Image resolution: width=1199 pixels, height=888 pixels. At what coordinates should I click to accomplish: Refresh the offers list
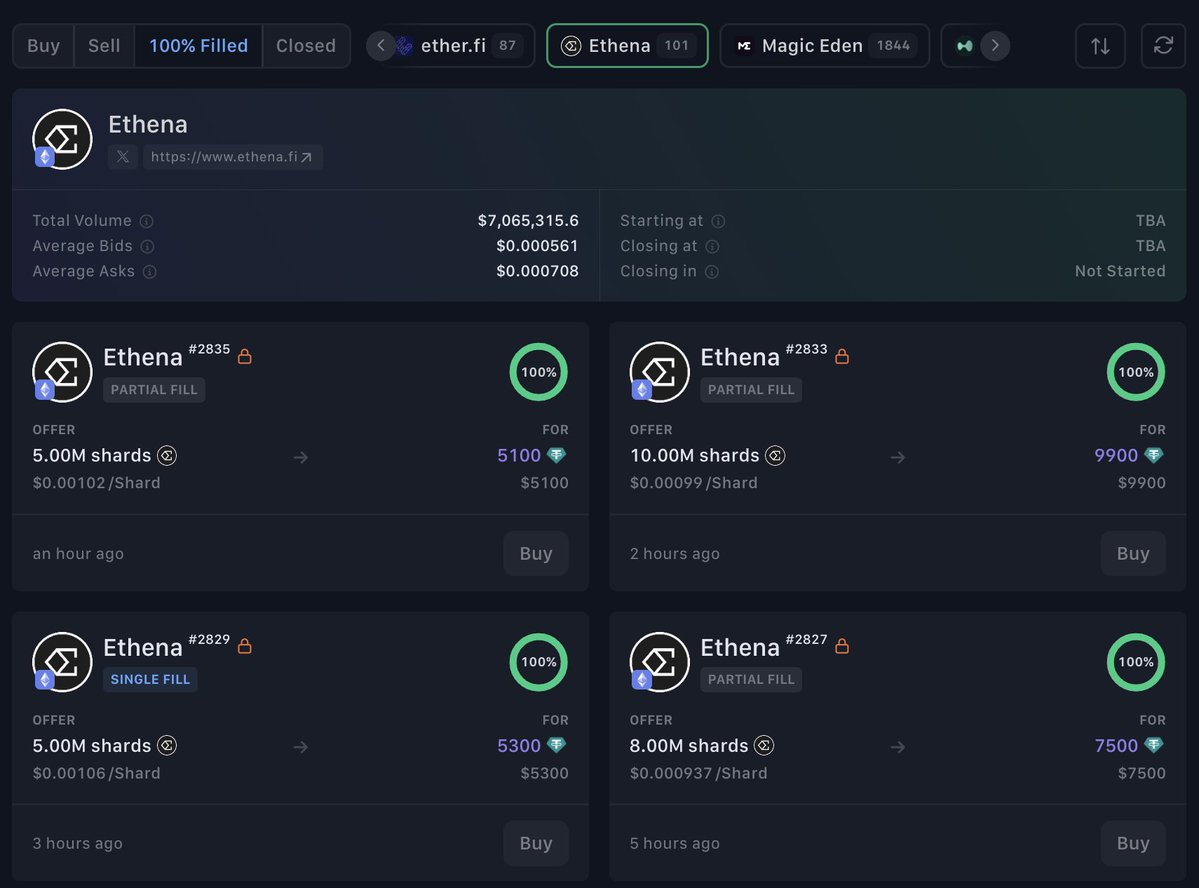tap(1163, 46)
